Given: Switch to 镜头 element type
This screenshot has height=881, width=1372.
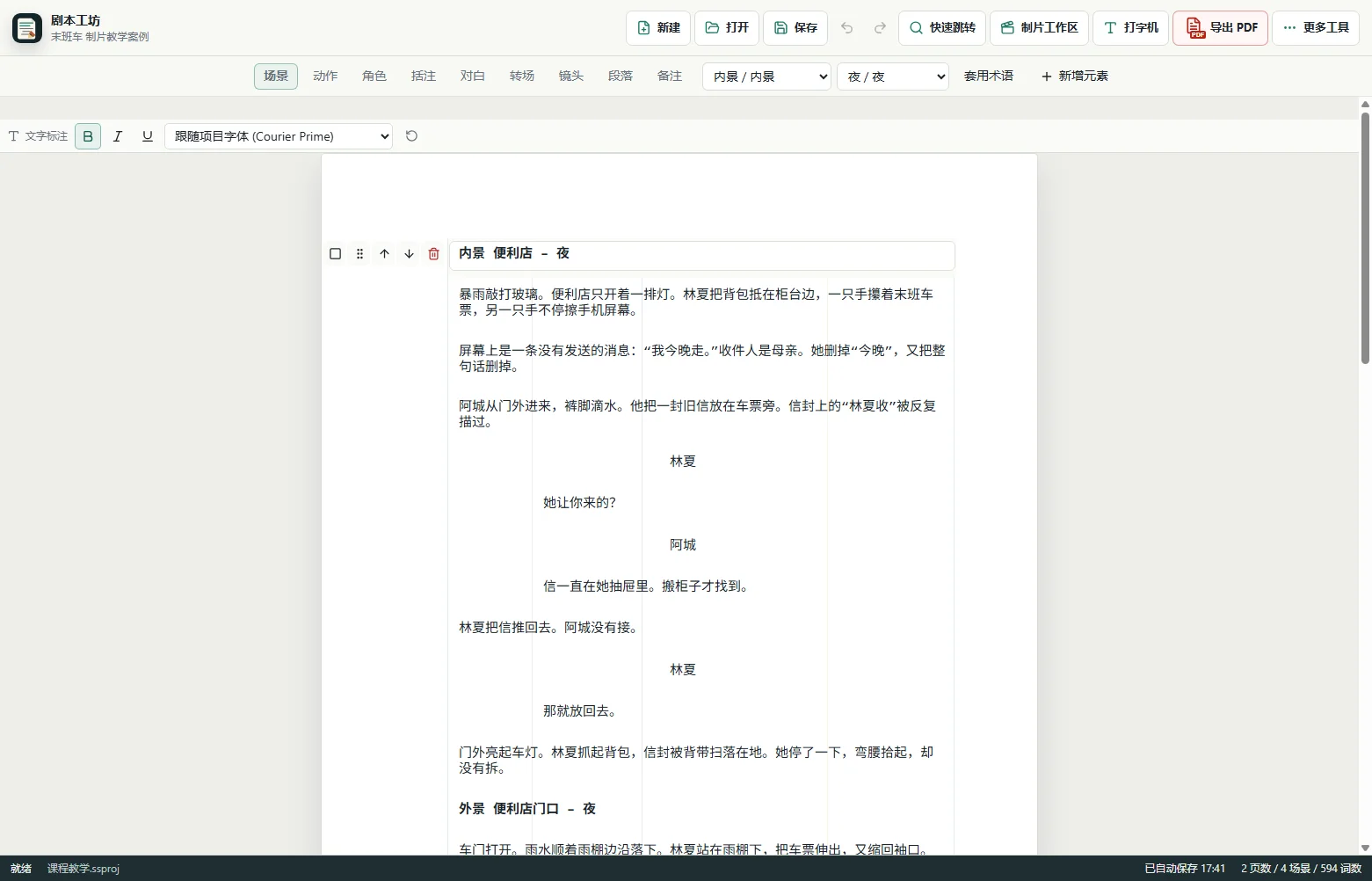Looking at the screenshot, I should click(571, 76).
